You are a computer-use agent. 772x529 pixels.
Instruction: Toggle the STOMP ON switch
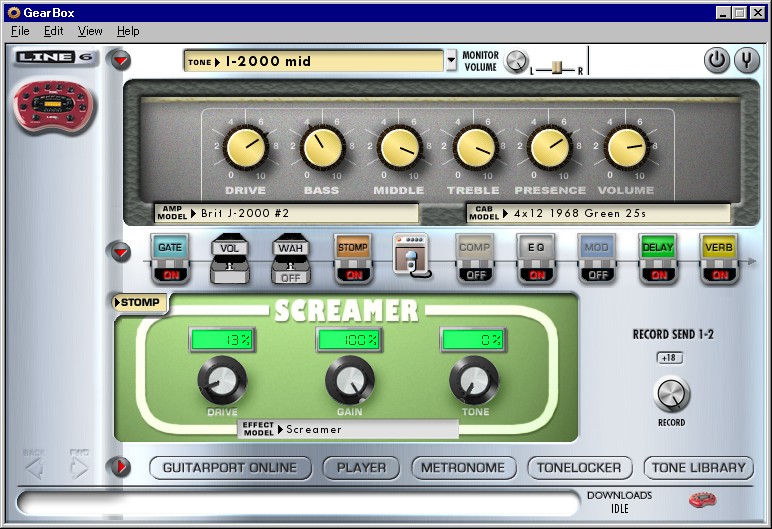coord(354,275)
